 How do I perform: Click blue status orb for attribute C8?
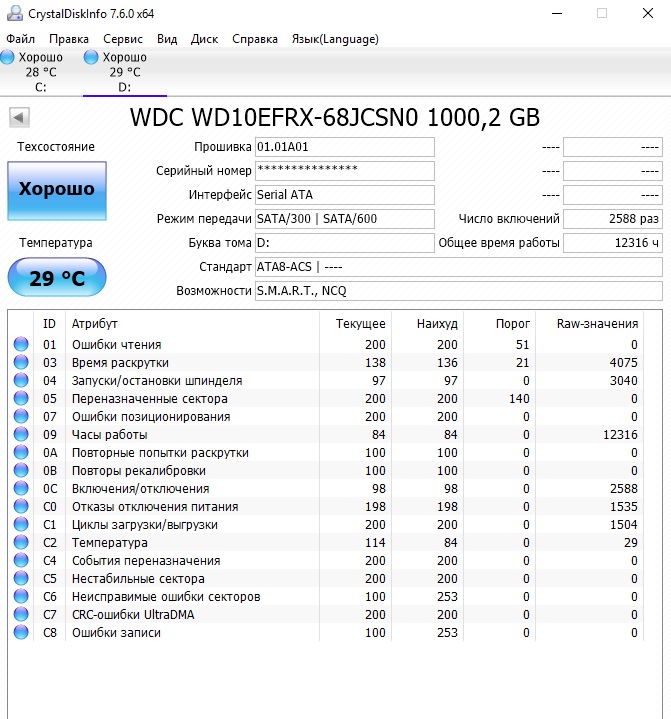[21, 632]
